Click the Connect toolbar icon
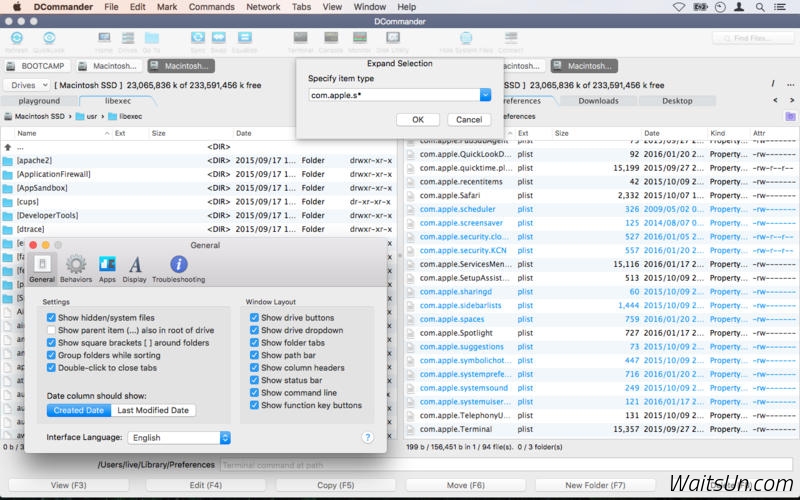The image size is (800, 500). click(x=511, y=38)
